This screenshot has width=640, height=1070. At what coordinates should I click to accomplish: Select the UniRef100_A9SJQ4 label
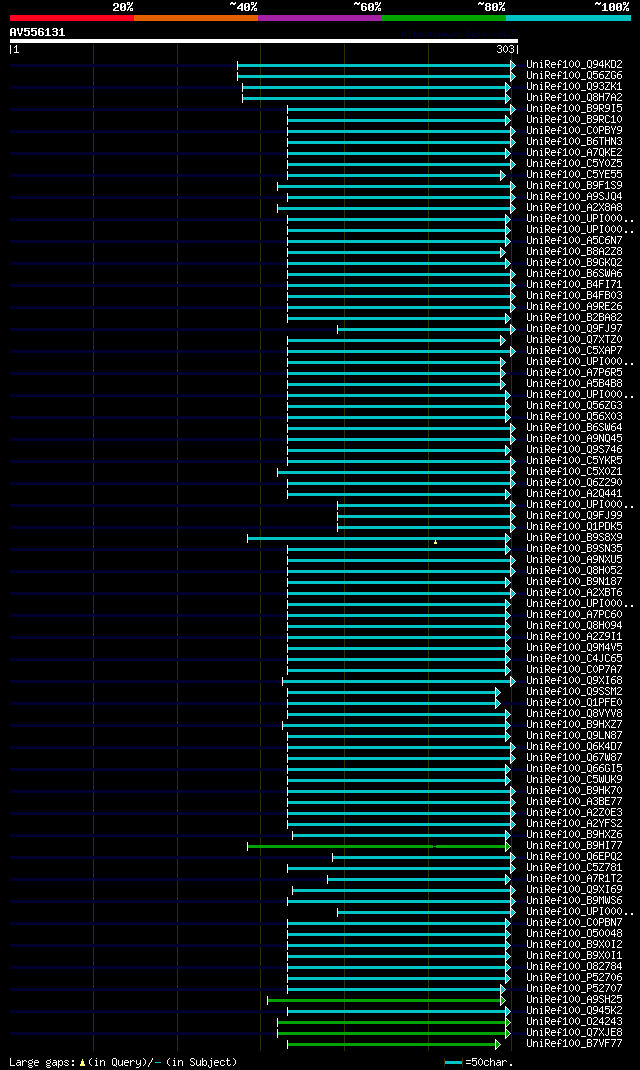[x=574, y=197]
